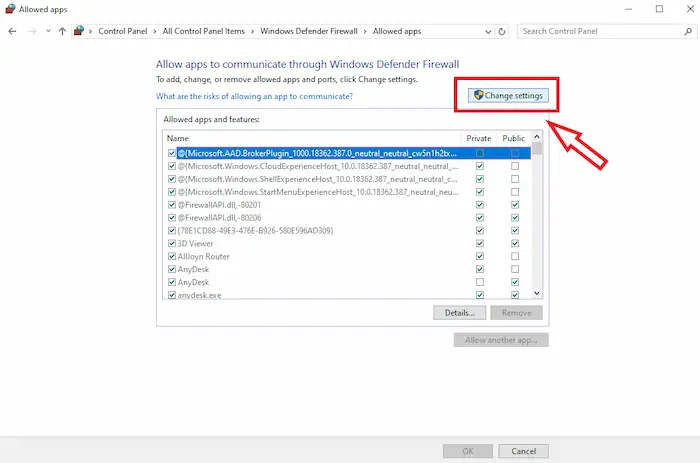Screen dimensions: 700x463
Task: Go up one level with Up arrow
Action: pyautogui.click(x=62, y=31)
